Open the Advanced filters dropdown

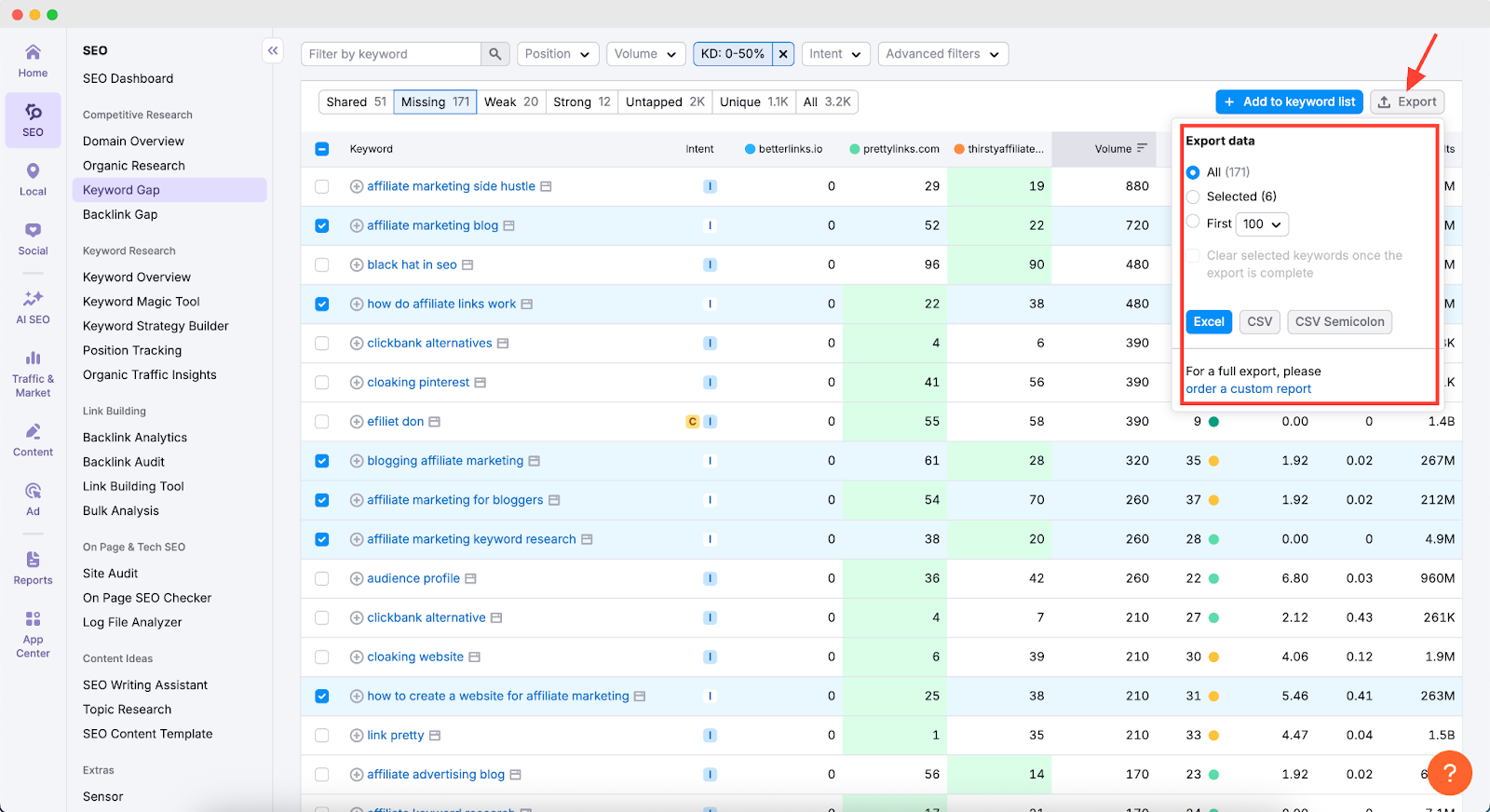click(x=942, y=54)
